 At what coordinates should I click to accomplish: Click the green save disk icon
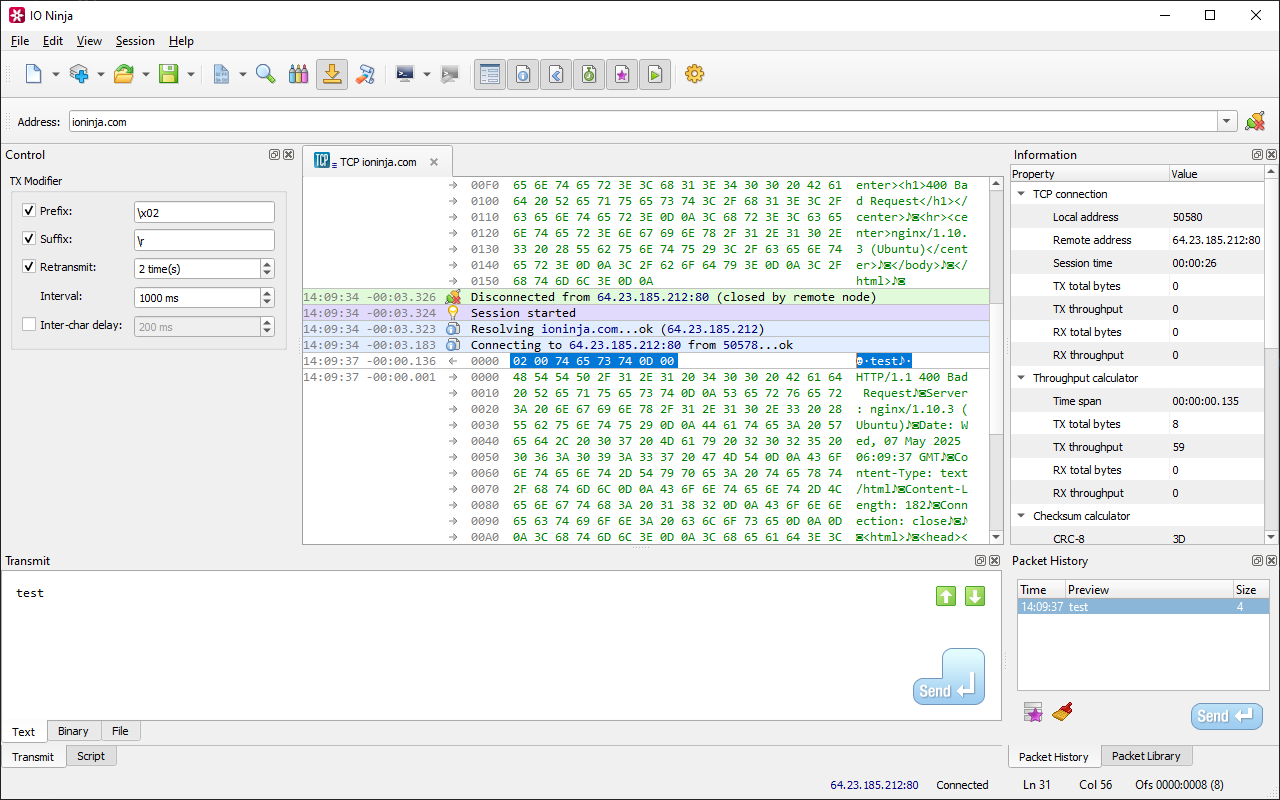[169, 74]
